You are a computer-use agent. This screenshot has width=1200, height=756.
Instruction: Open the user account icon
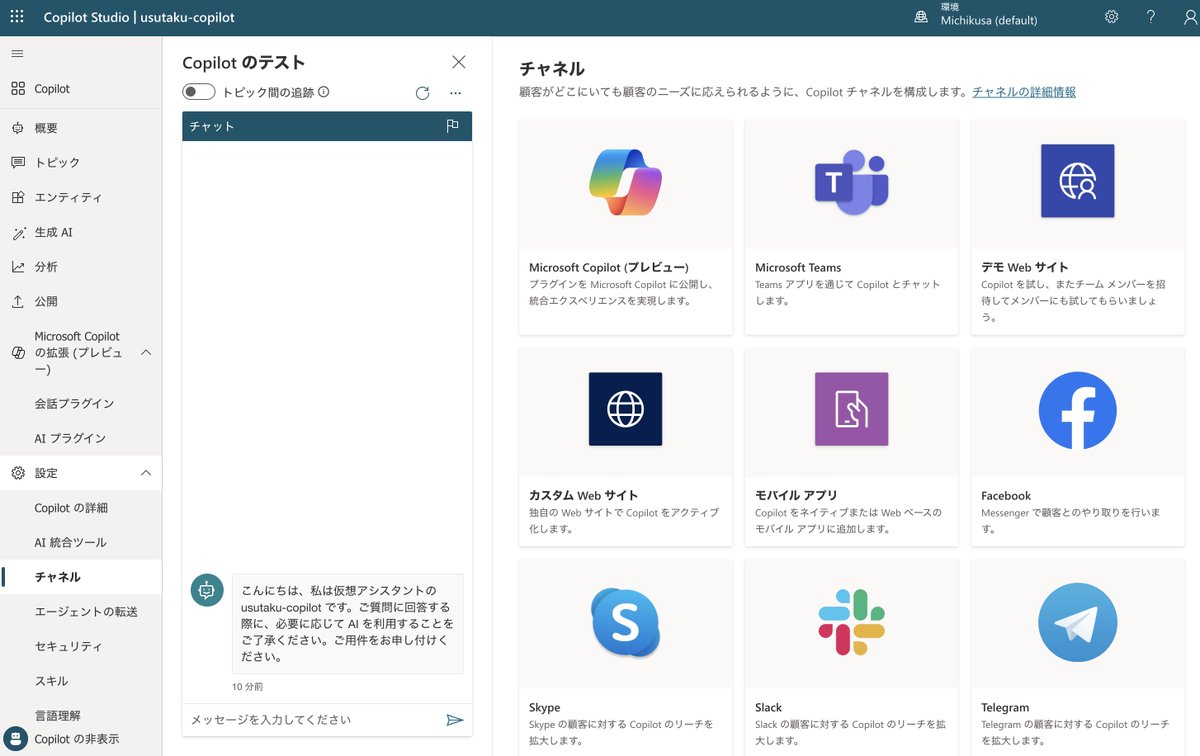click(1190, 17)
